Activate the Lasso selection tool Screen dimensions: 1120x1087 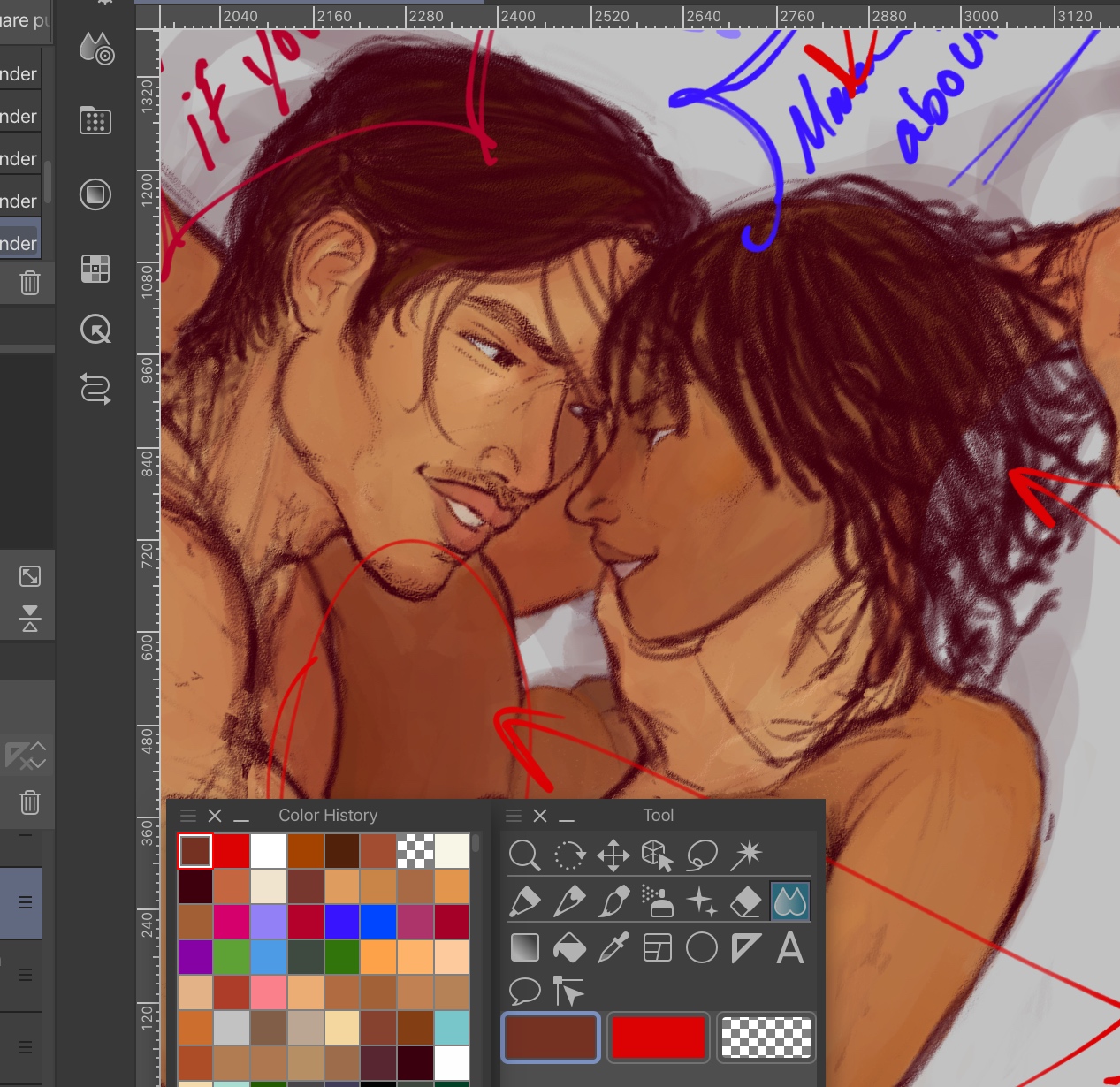[702, 855]
